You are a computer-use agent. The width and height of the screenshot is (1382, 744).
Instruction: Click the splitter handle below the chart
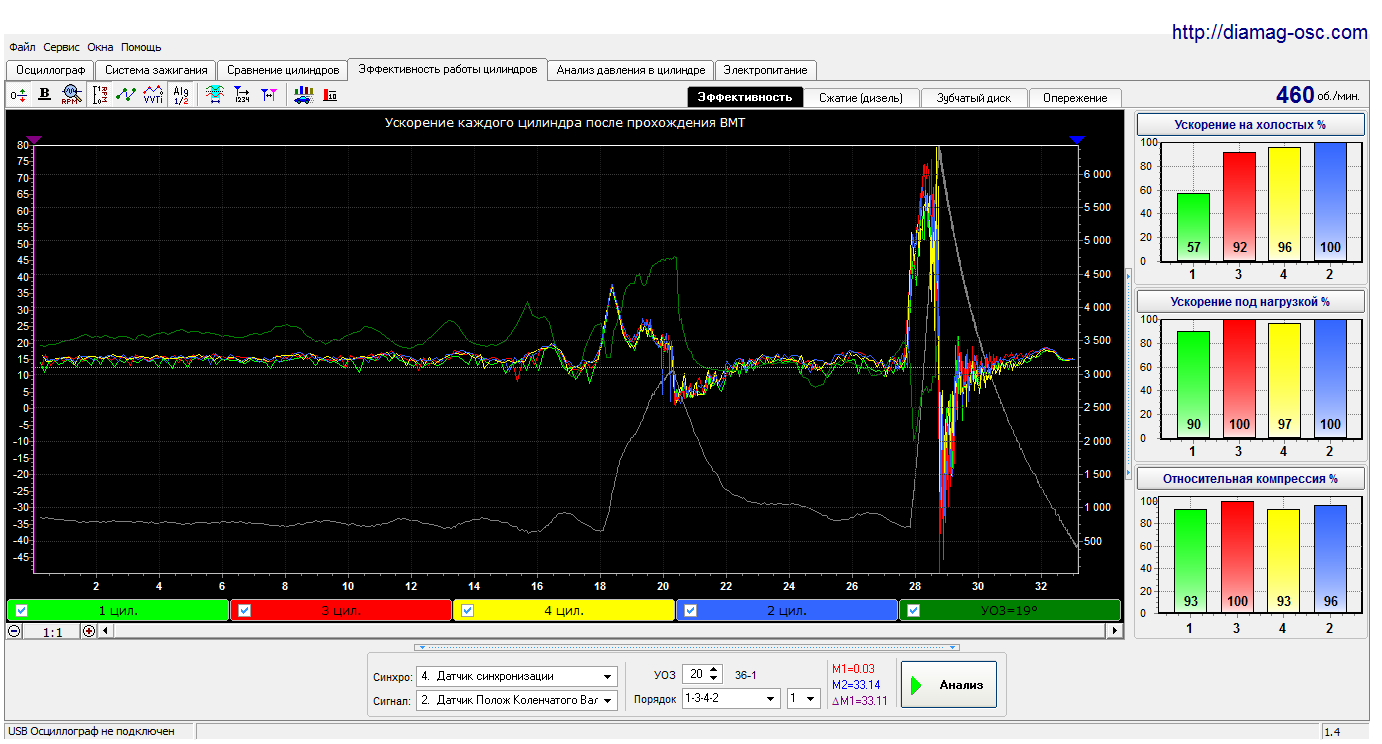tap(687, 647)
